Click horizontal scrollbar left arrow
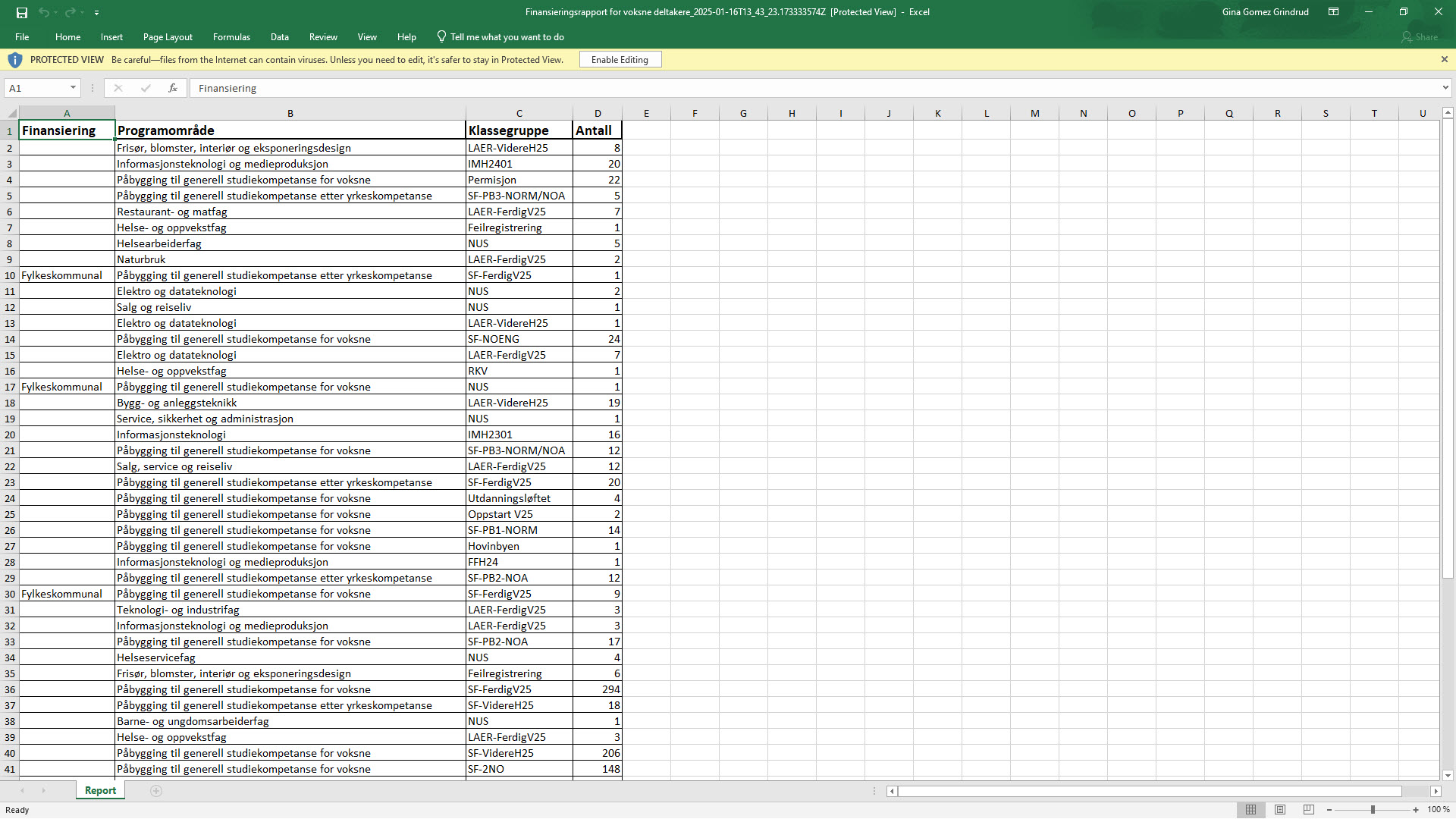Screen dimensions: 1456x819 point(892,791)
